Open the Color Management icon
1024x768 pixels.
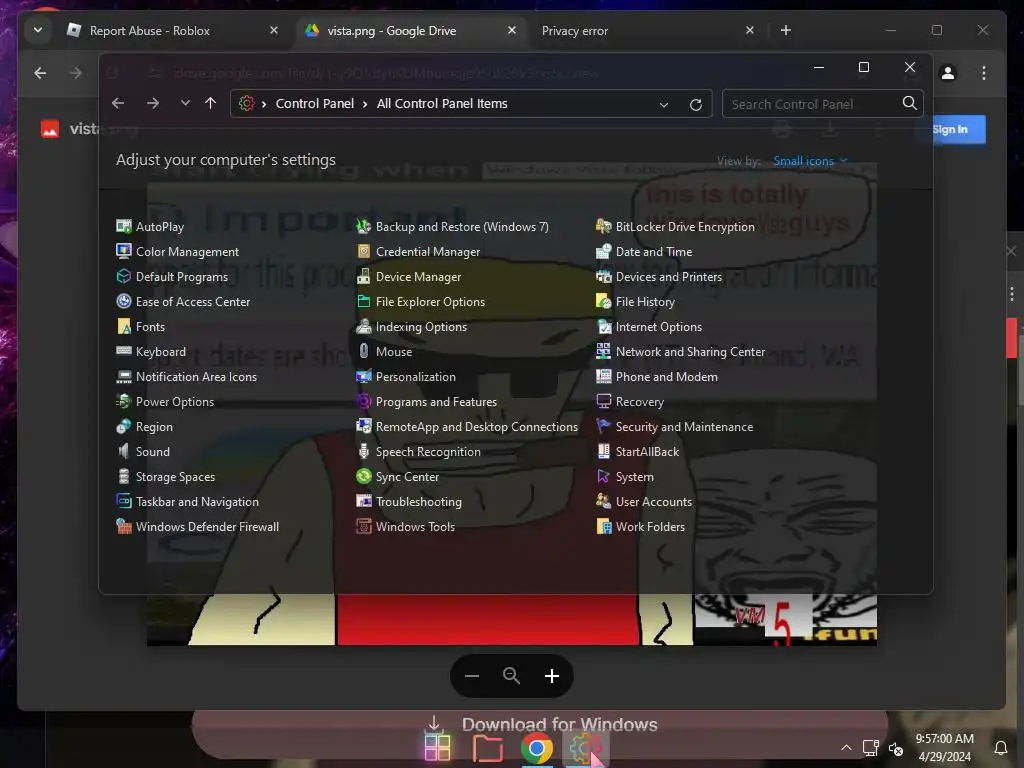coord(123,251)
